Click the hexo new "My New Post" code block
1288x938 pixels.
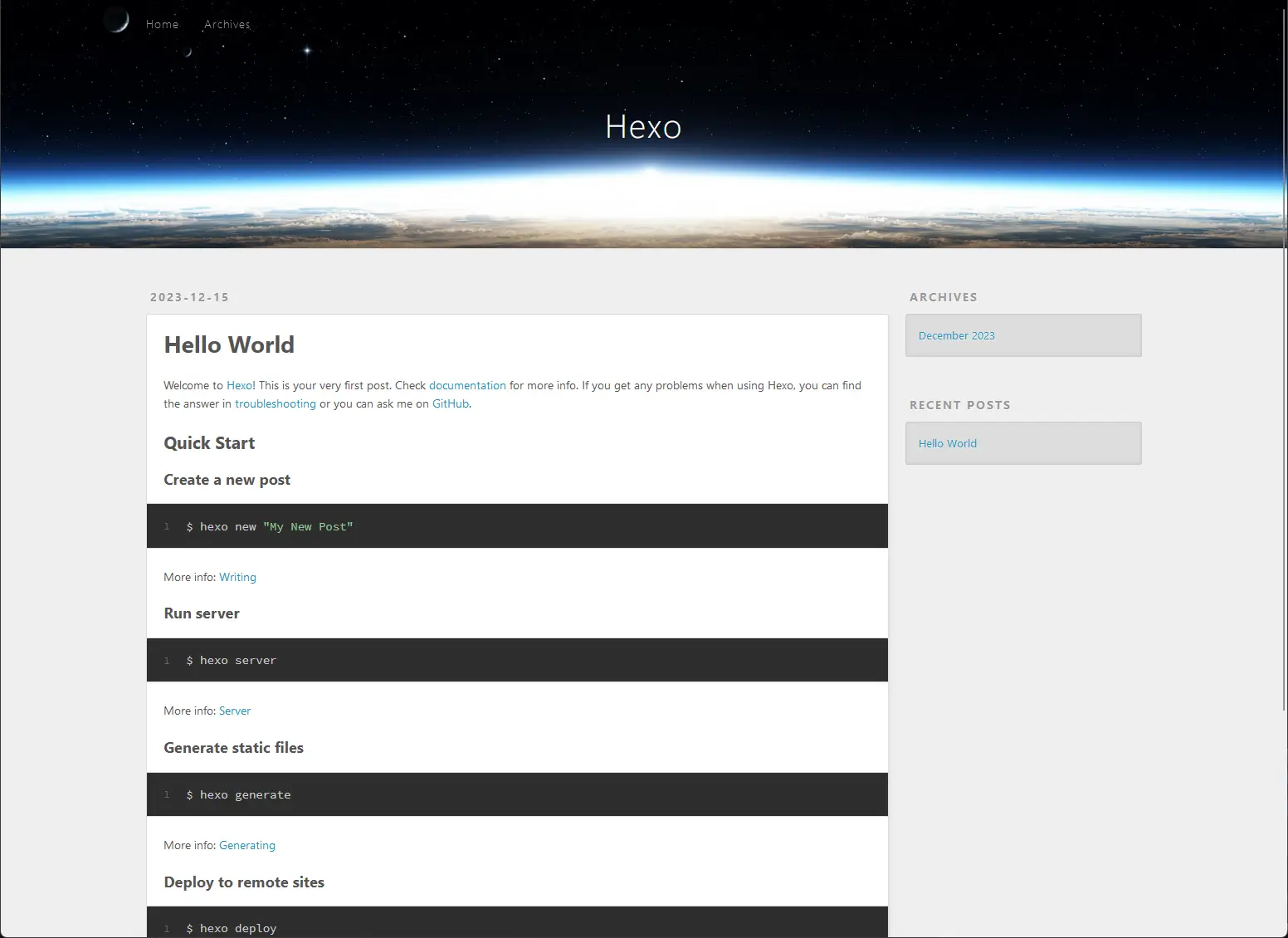[x=517, y=526]
